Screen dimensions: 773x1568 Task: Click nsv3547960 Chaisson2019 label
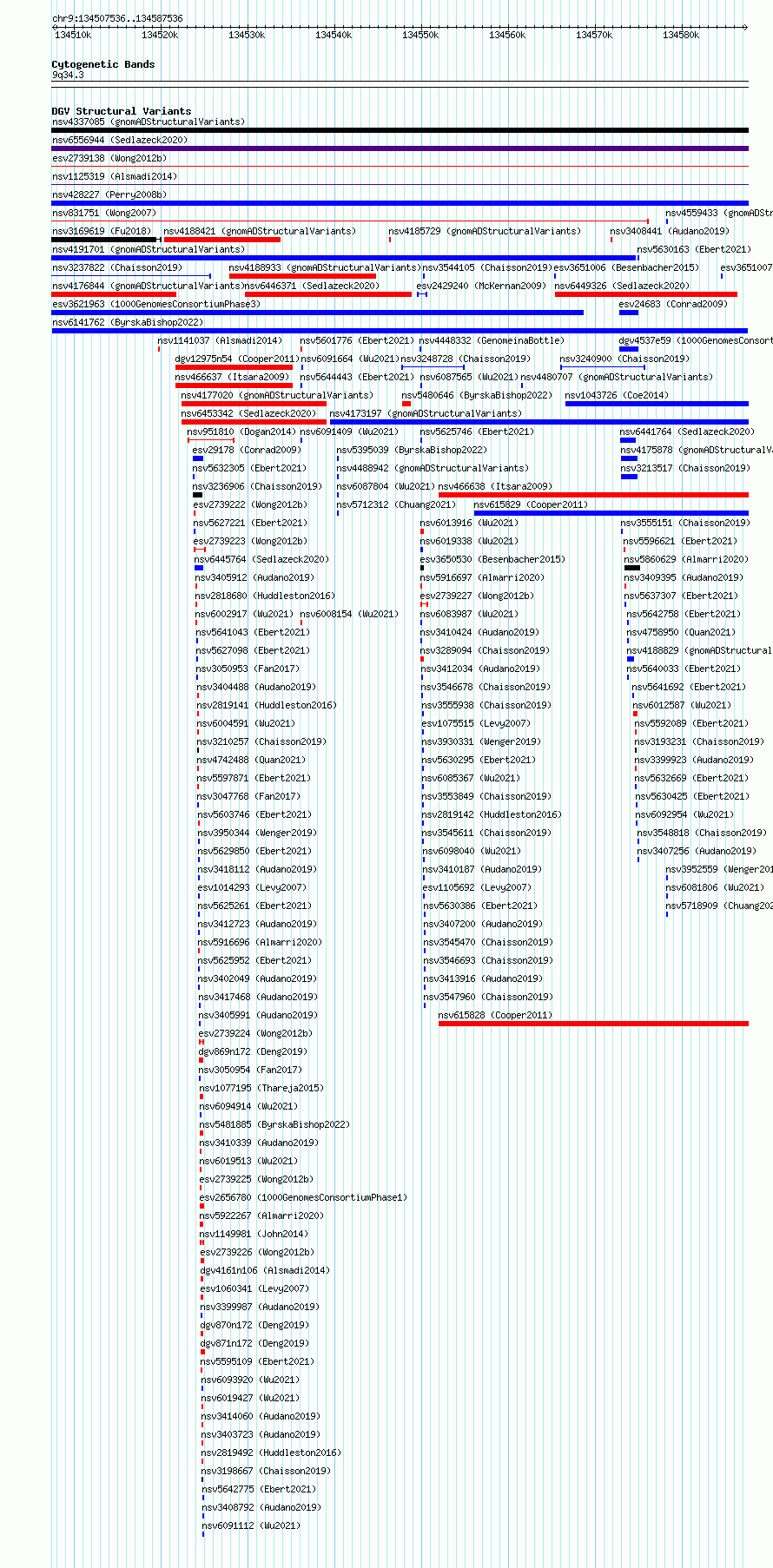coord(488,997)
